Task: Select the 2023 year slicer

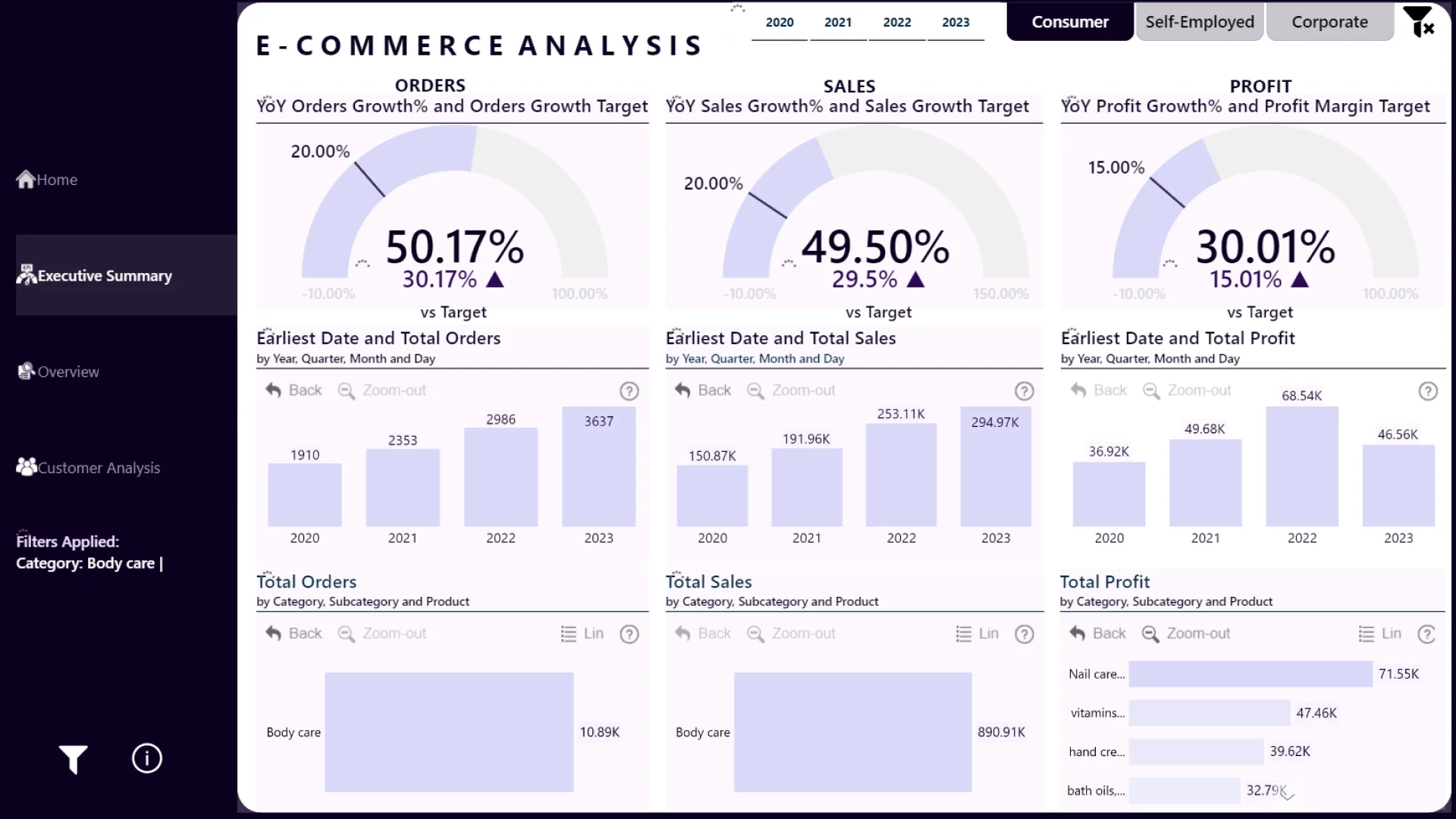Action: 955,23
